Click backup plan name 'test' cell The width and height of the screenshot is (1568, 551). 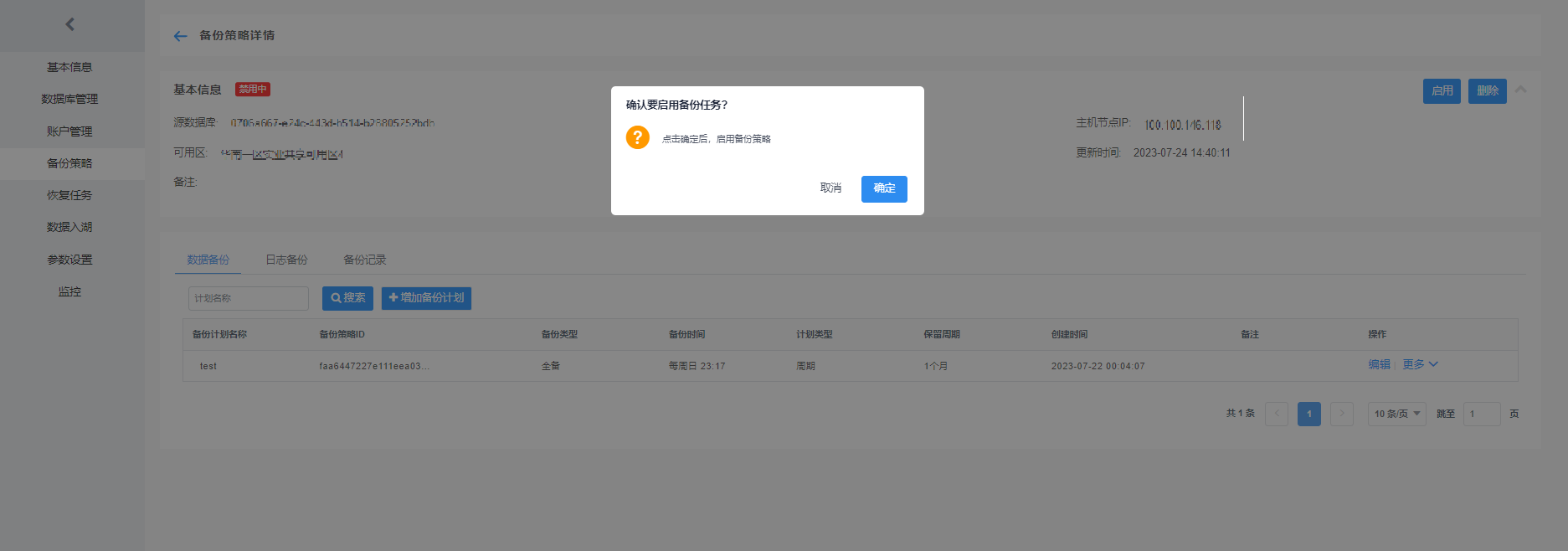208,366
